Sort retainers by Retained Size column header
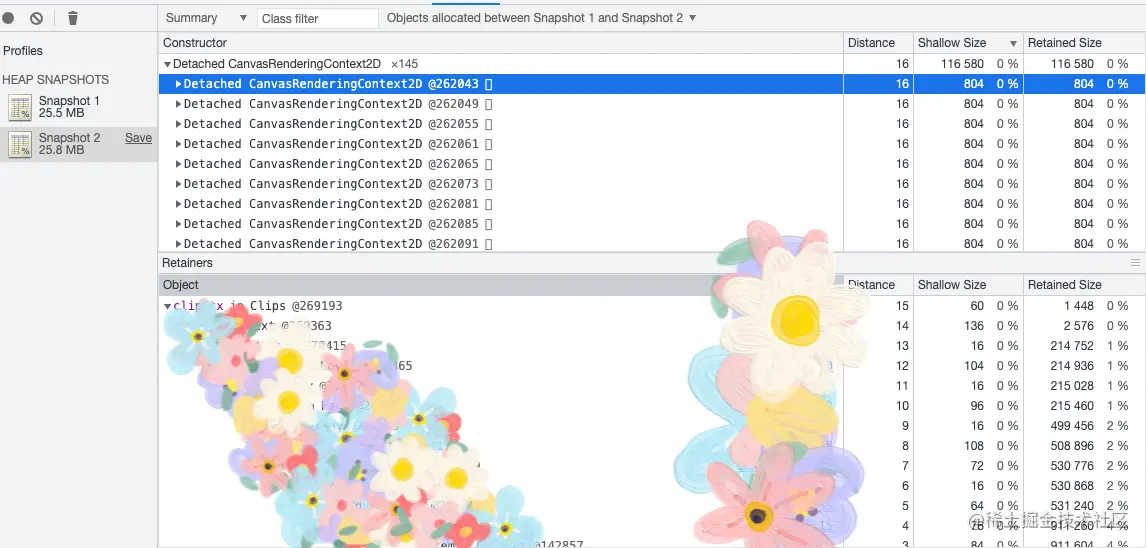Screen dimensions: 1146x548 coord(1084,285)
